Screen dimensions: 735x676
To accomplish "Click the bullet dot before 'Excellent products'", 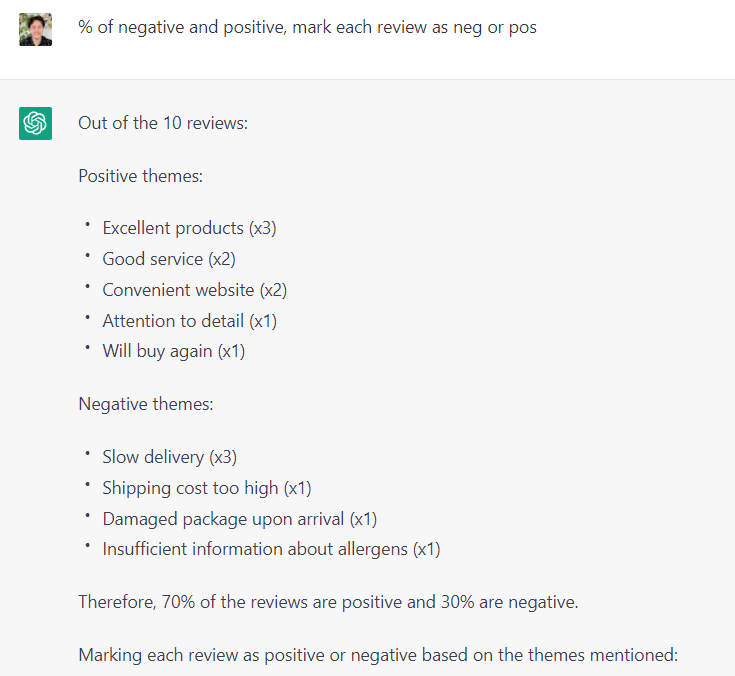I will (x=87, y=226).
